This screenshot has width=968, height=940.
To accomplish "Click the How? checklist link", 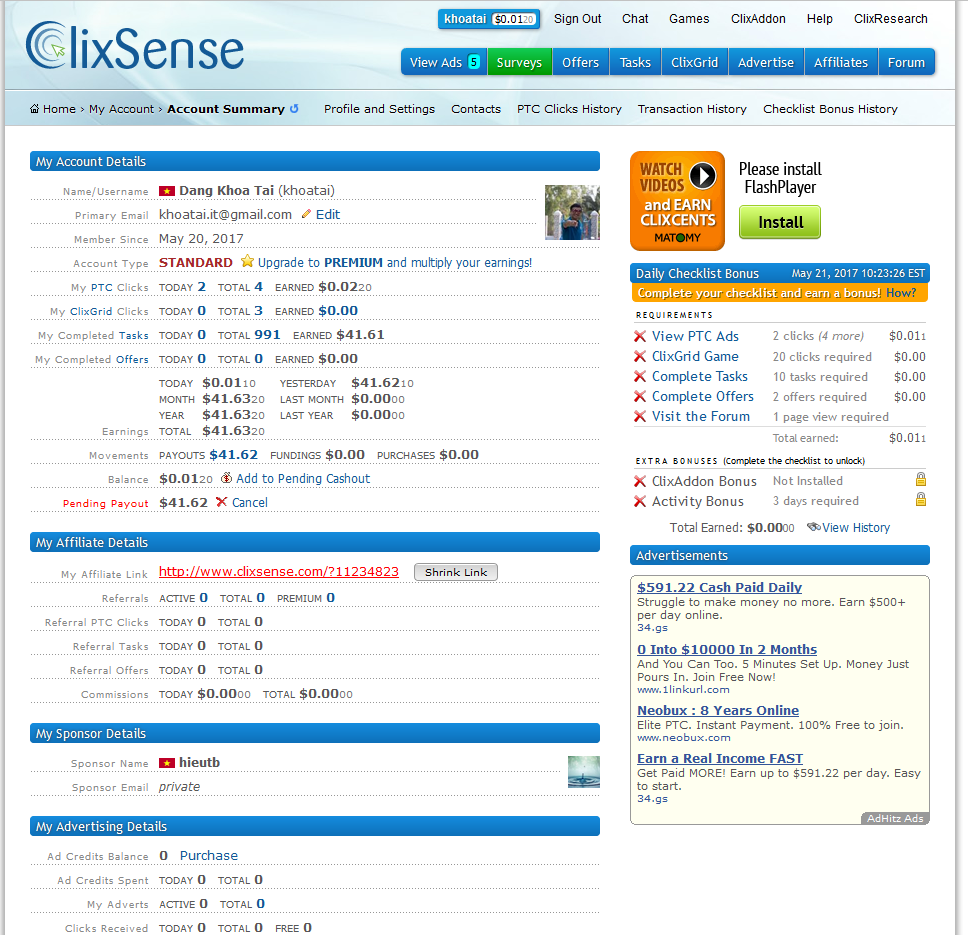I will point(901,293).
